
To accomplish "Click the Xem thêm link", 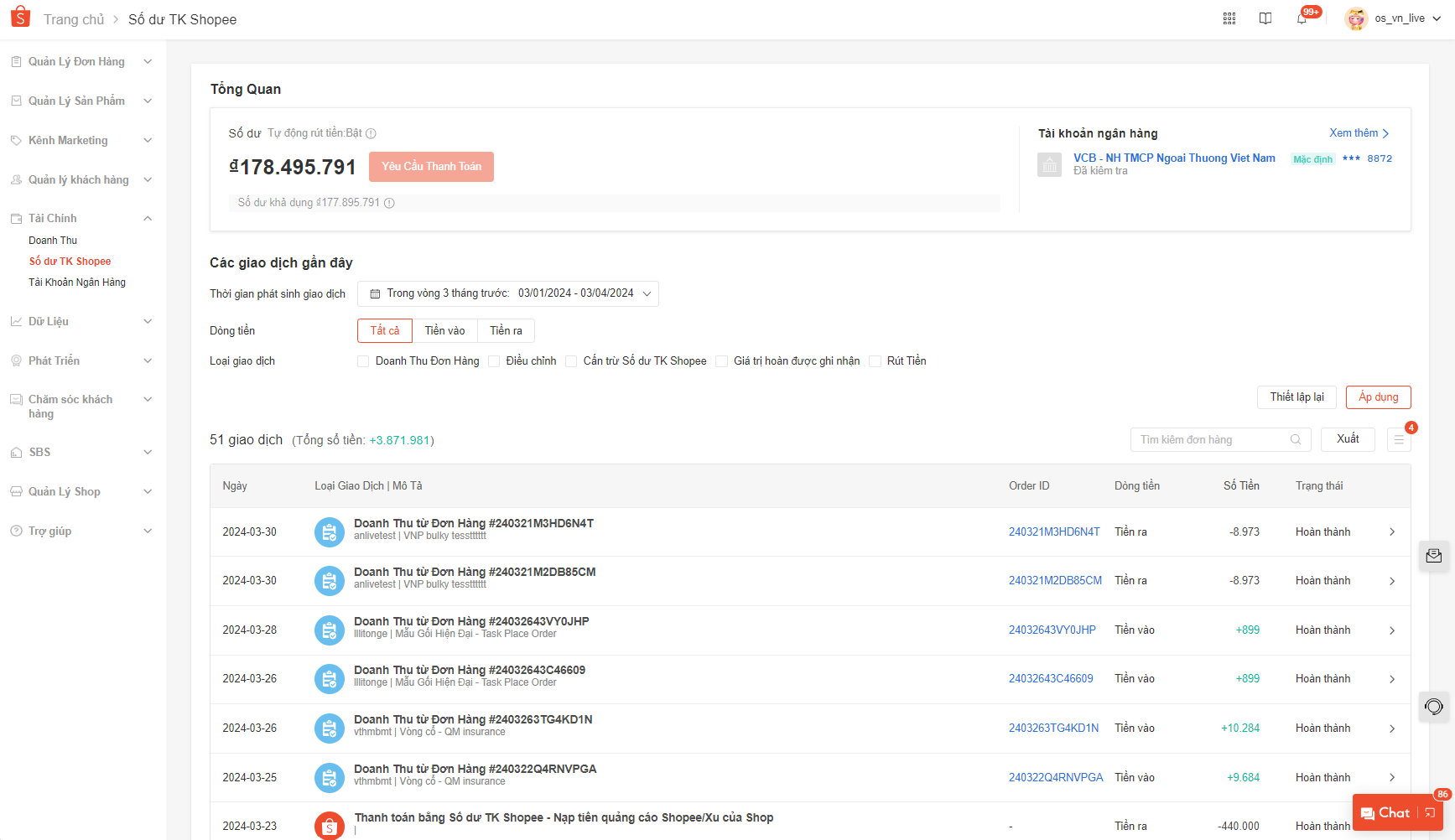I will [1359, 133].
